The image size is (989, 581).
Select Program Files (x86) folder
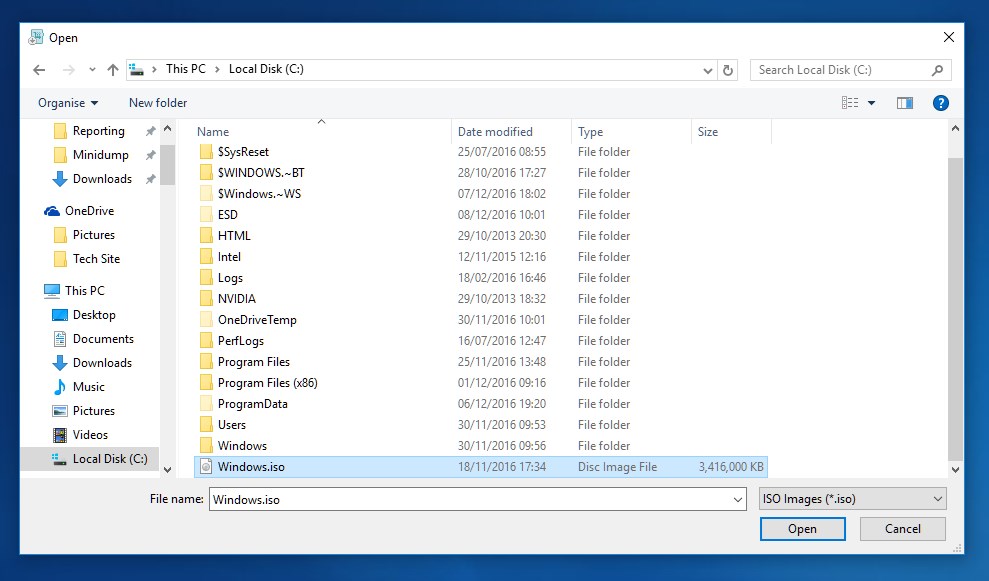tap(267, 383)
